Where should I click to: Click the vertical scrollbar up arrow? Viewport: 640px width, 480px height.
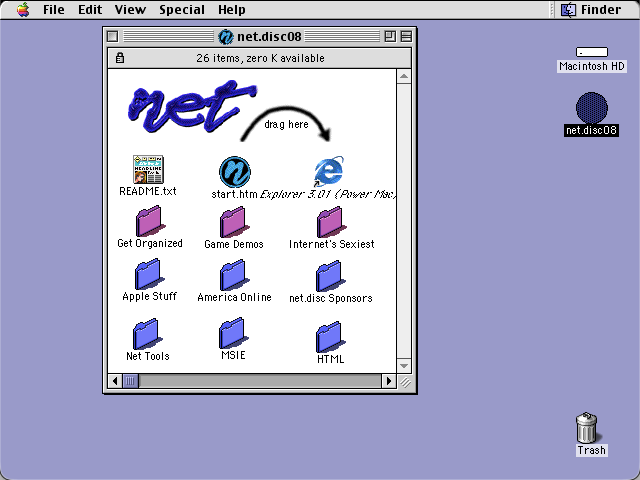coord(404,76)
